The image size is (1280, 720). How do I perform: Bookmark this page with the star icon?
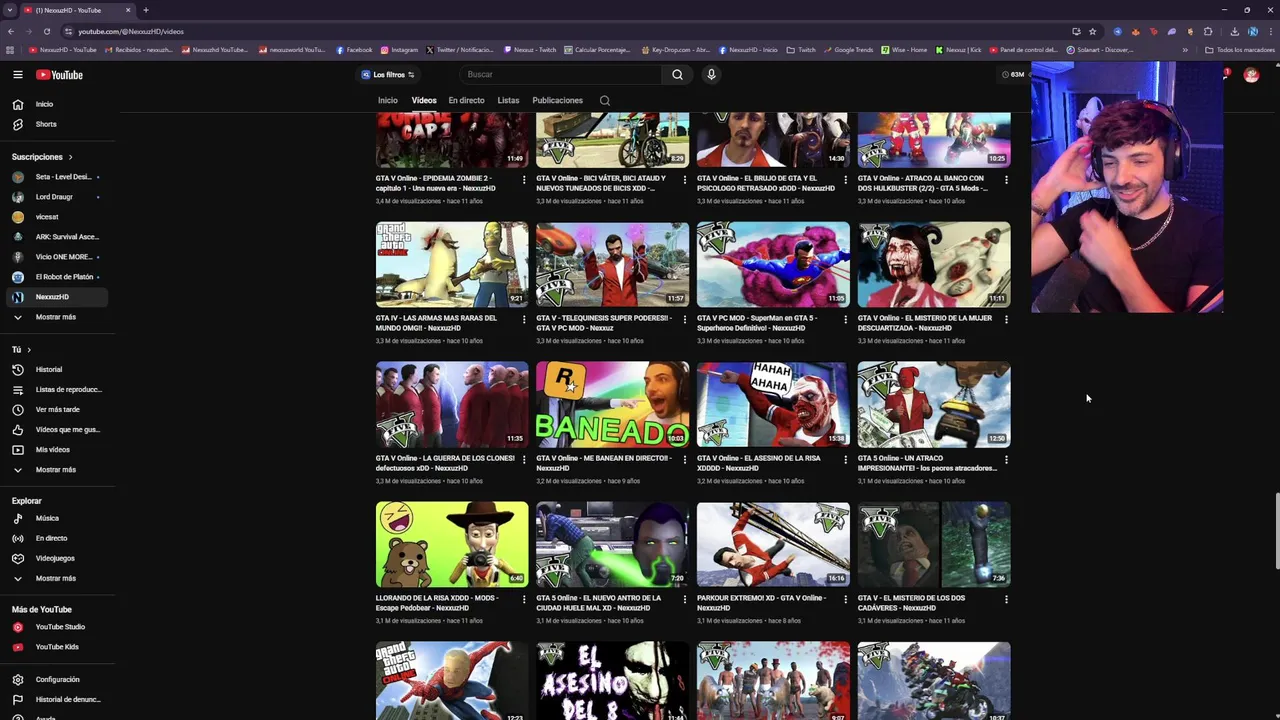[x=1092, y=31]
